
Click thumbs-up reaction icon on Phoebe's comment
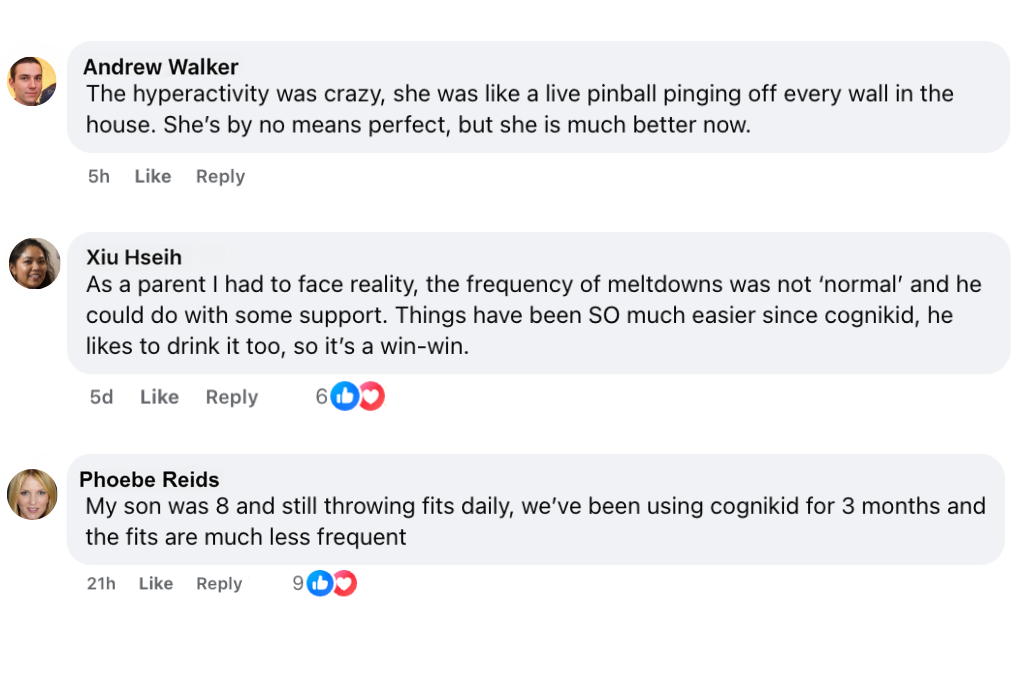coord(319,583)
